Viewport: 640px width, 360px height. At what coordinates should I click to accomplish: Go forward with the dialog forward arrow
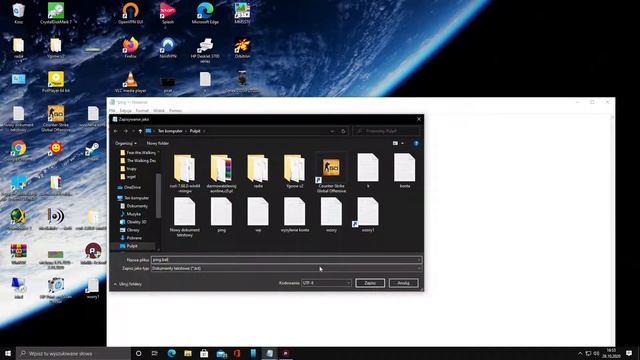126,131
